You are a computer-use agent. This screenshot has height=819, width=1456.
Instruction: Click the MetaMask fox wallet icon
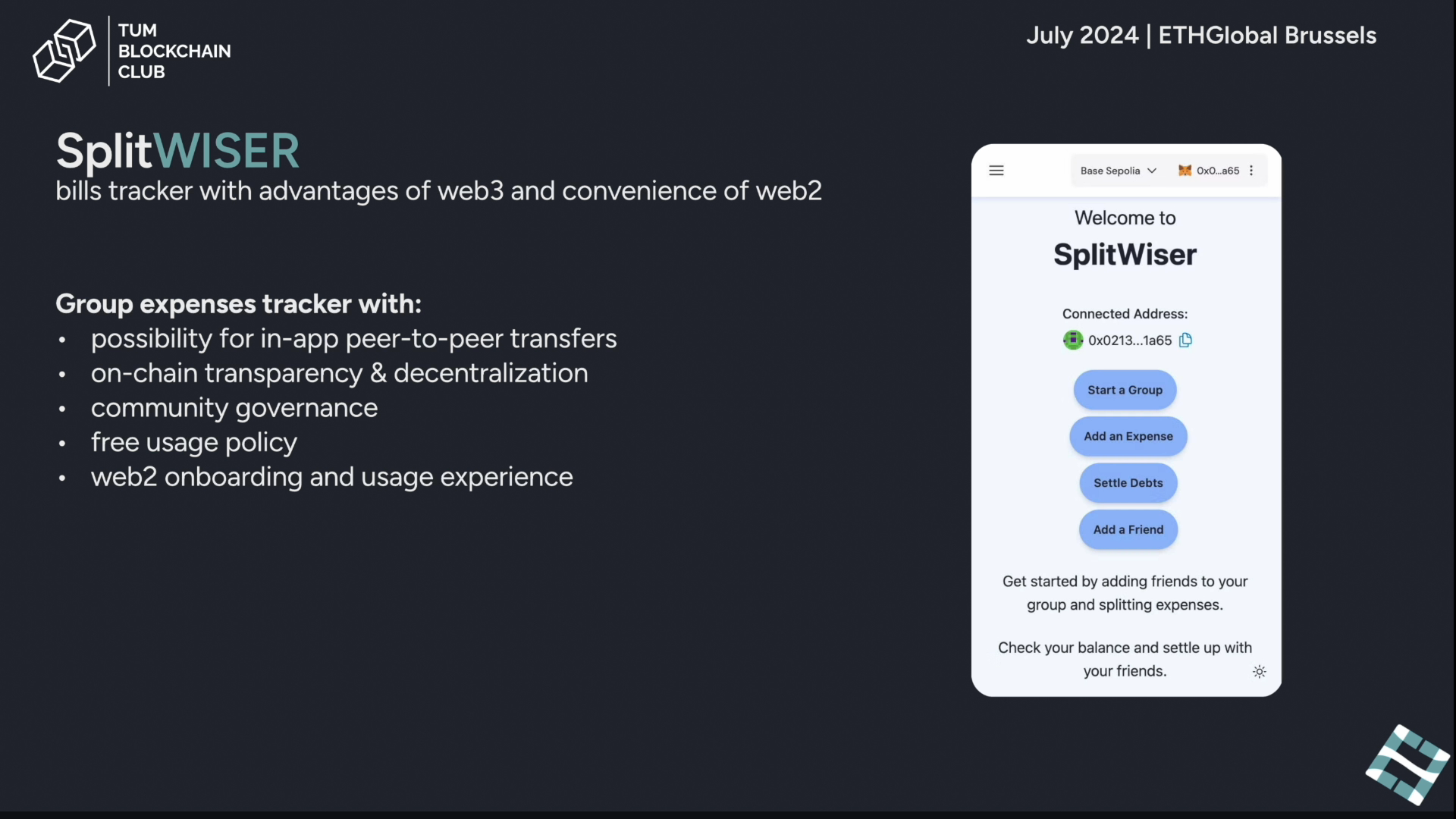click(x=1185, y=171)
